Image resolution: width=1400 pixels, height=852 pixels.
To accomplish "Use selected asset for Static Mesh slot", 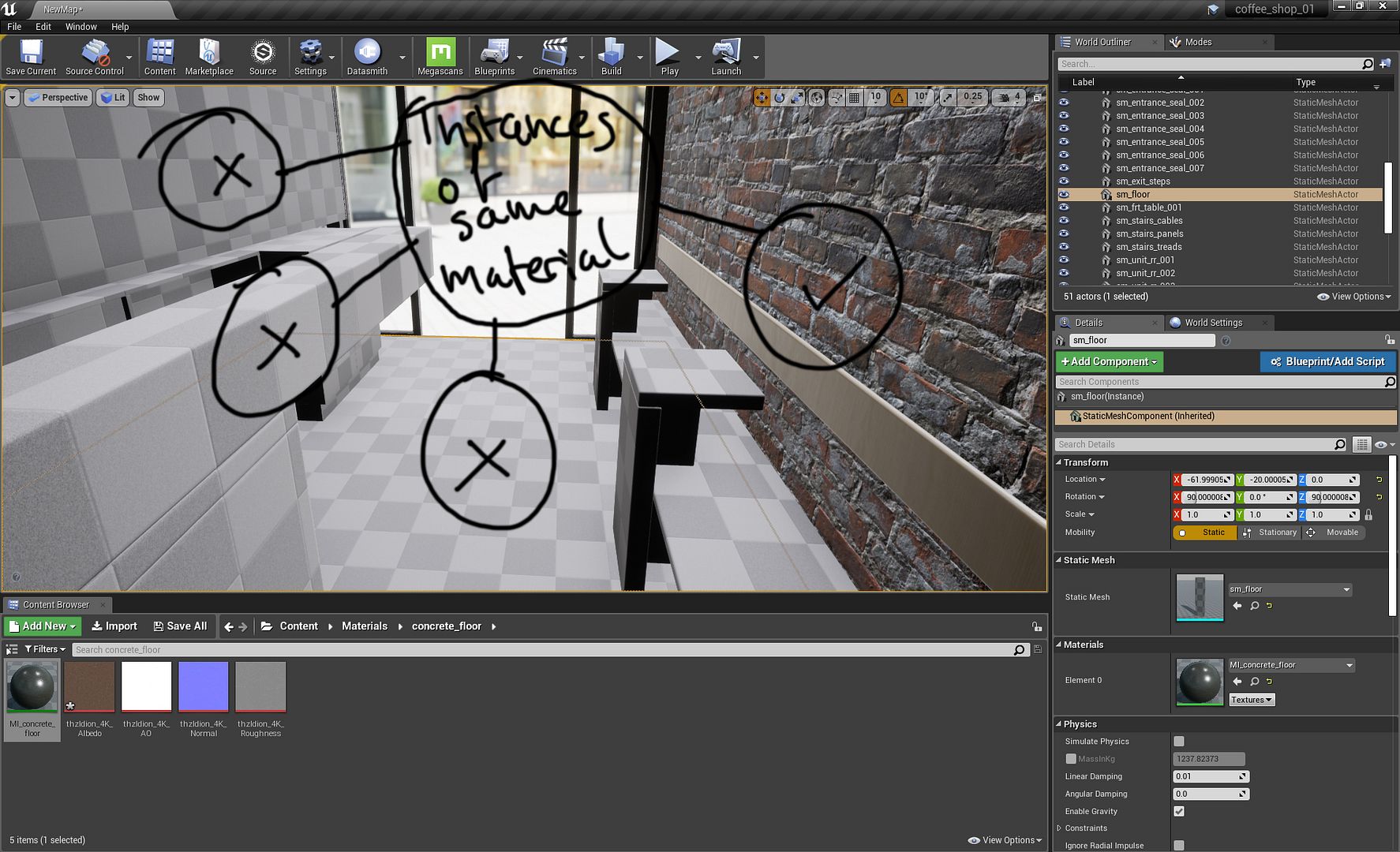I will coord(1237,606).
